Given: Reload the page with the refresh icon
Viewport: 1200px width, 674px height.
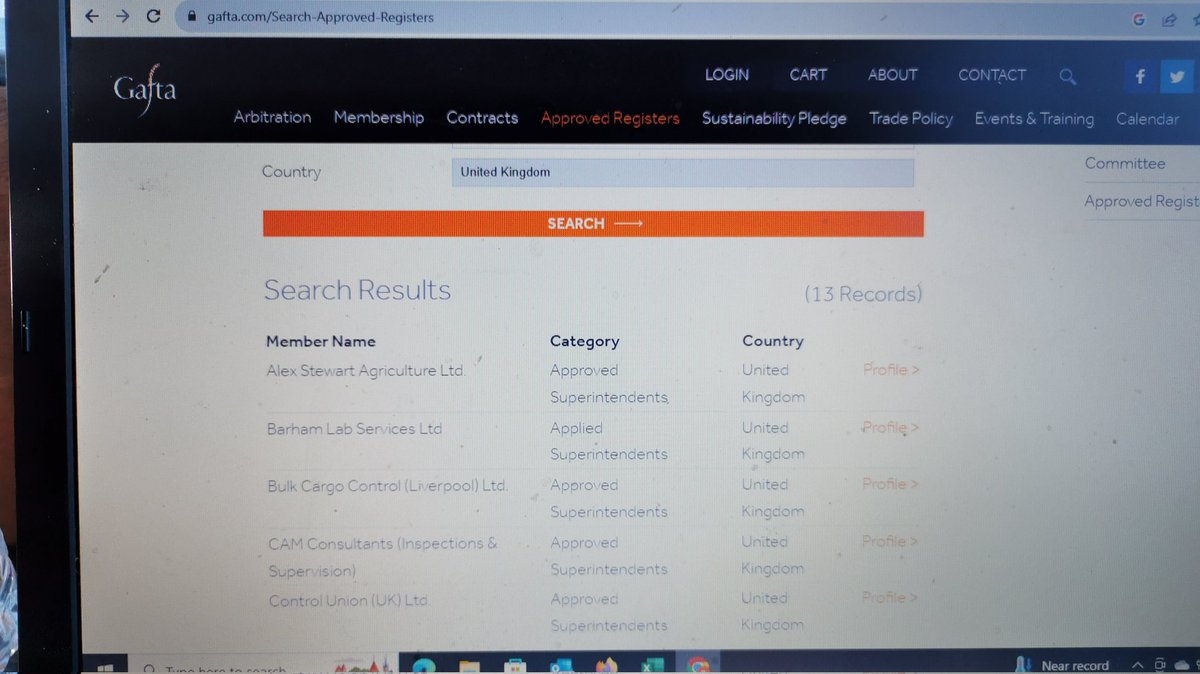Looking at the screenshot, I should pos(153,16).
